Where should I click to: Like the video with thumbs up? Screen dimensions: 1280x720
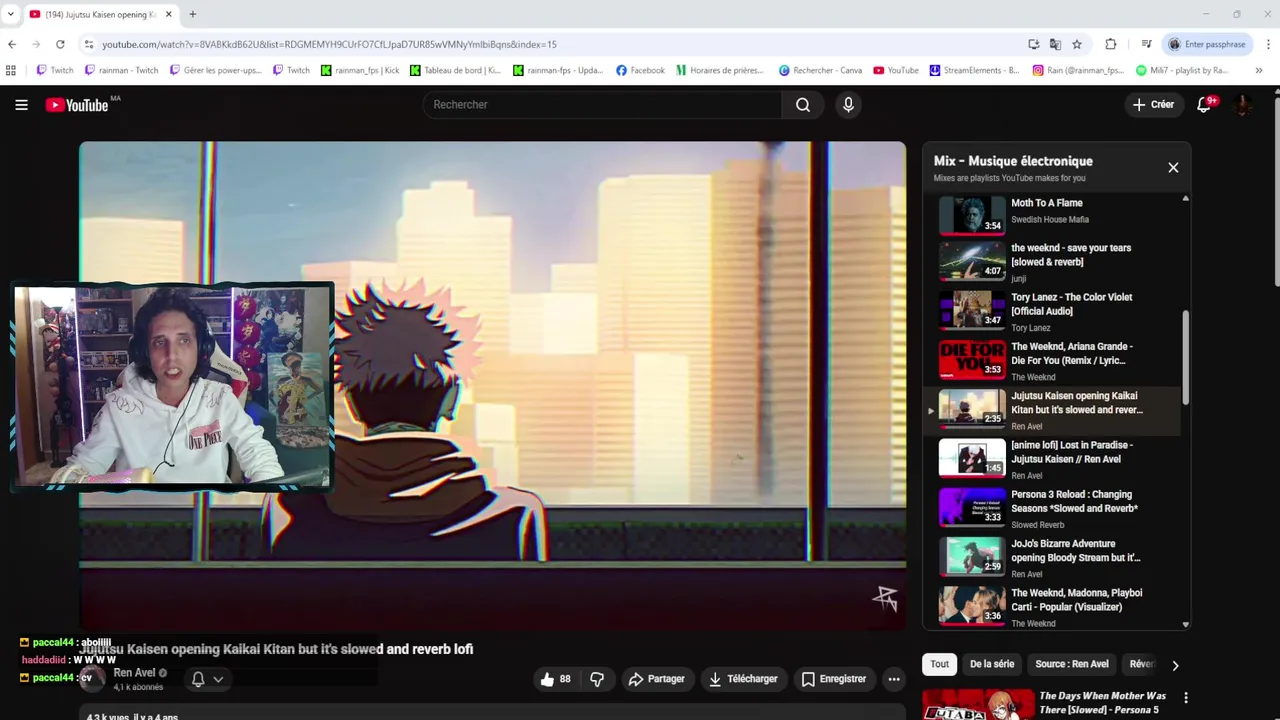(555, 679)
